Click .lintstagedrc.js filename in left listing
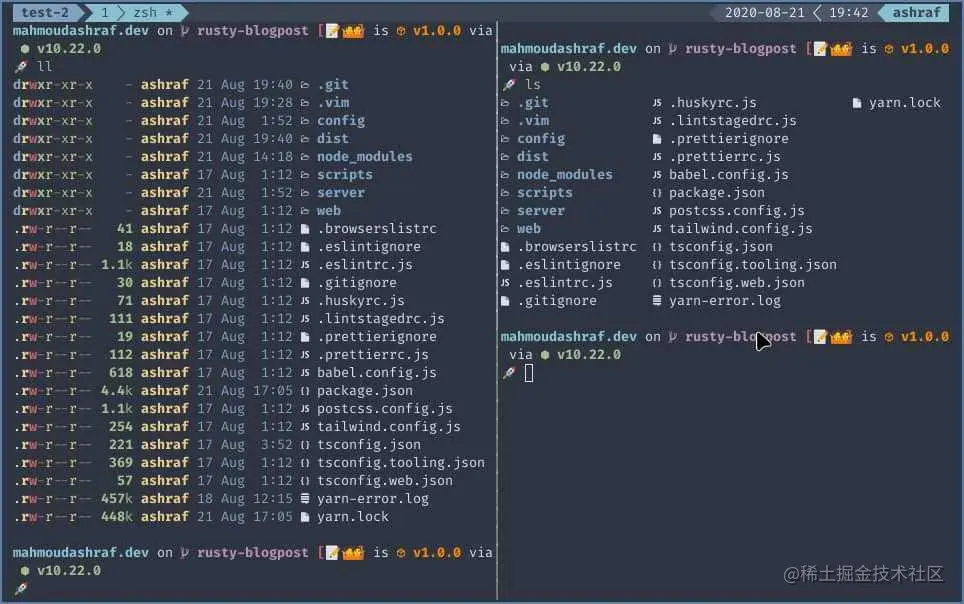This screenshot has width=964, height=604. point(381,319)
